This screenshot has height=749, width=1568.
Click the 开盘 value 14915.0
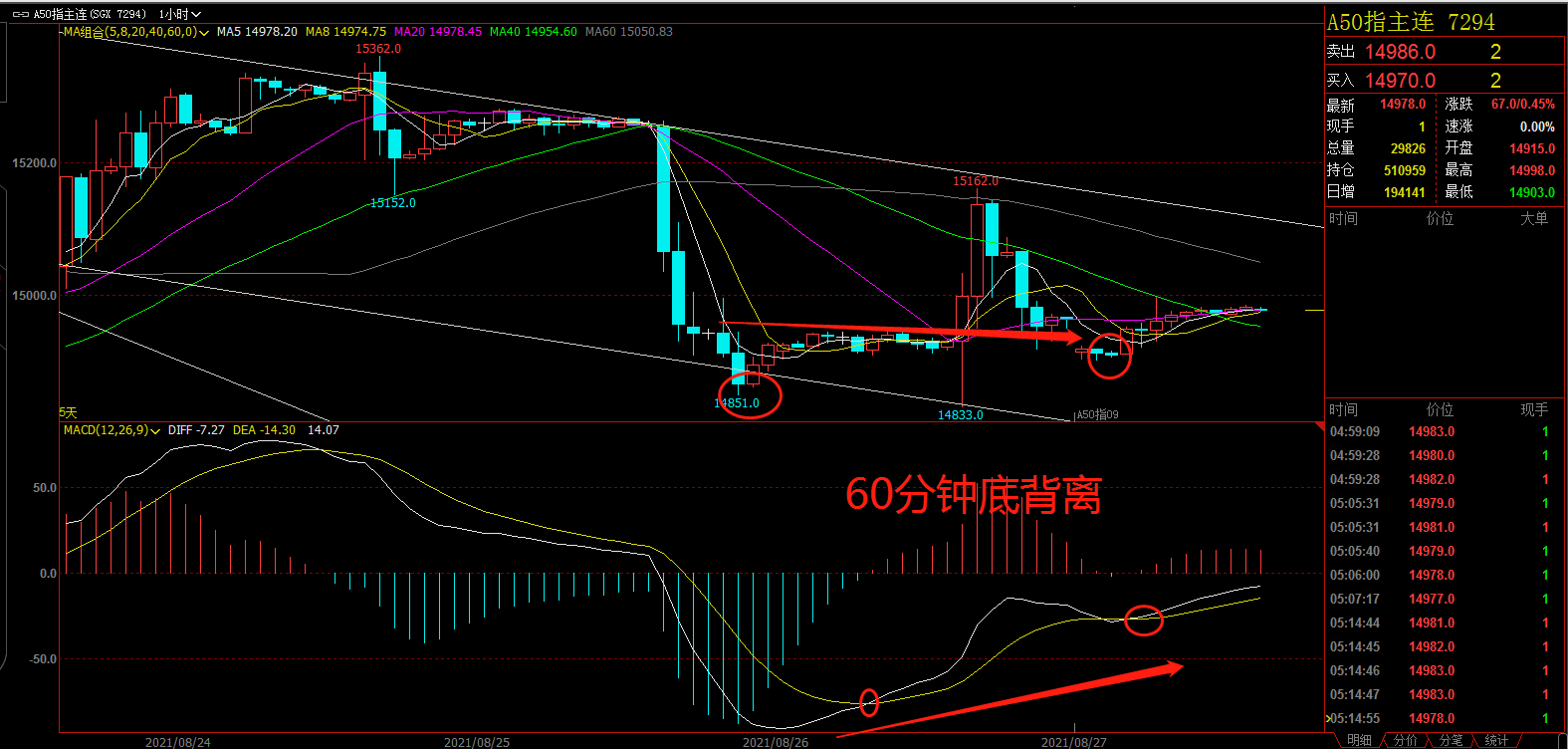[x=1532, y=148]
